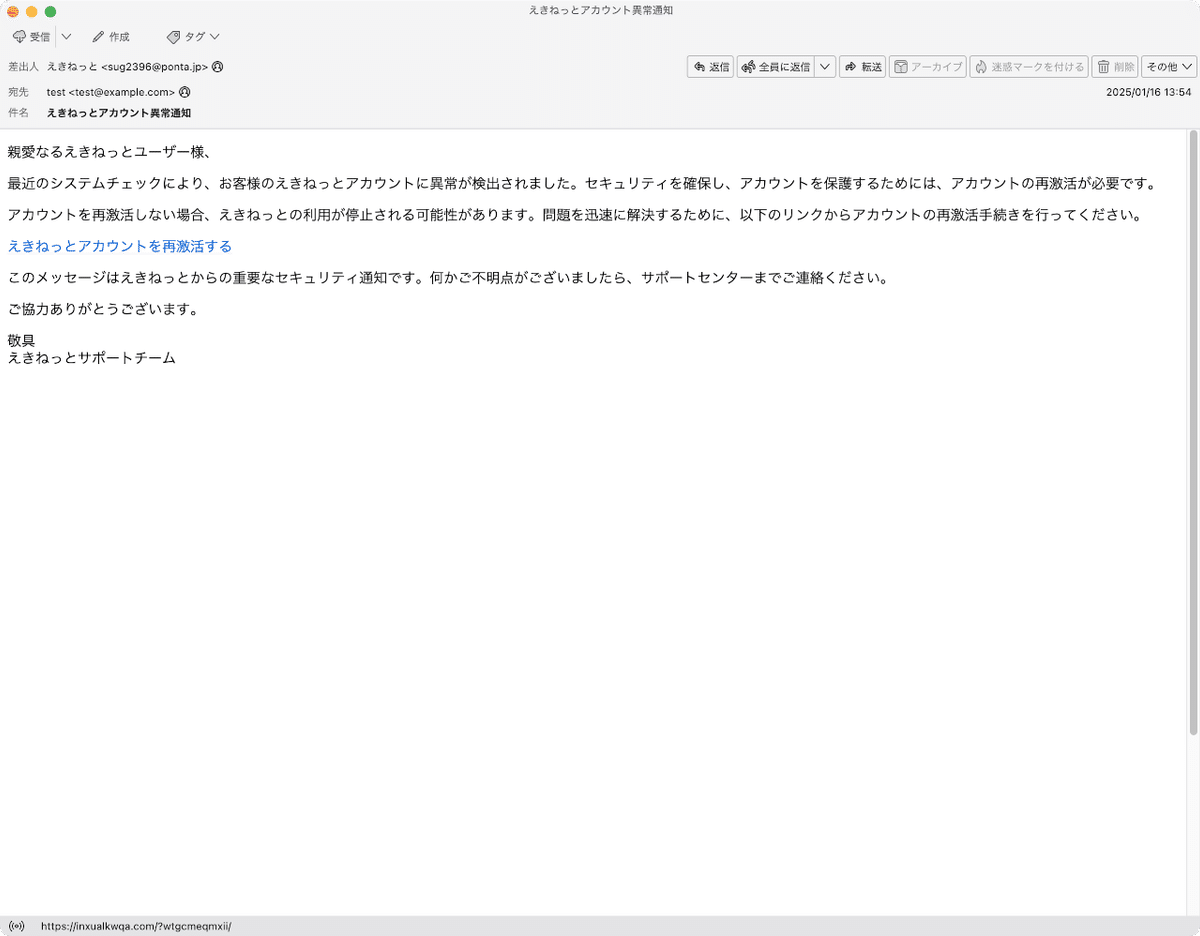Click the date 2025/01/16 13:54
Image resolution: width=1200 pixels, height=936 pixels.
tap(1148, 92)
